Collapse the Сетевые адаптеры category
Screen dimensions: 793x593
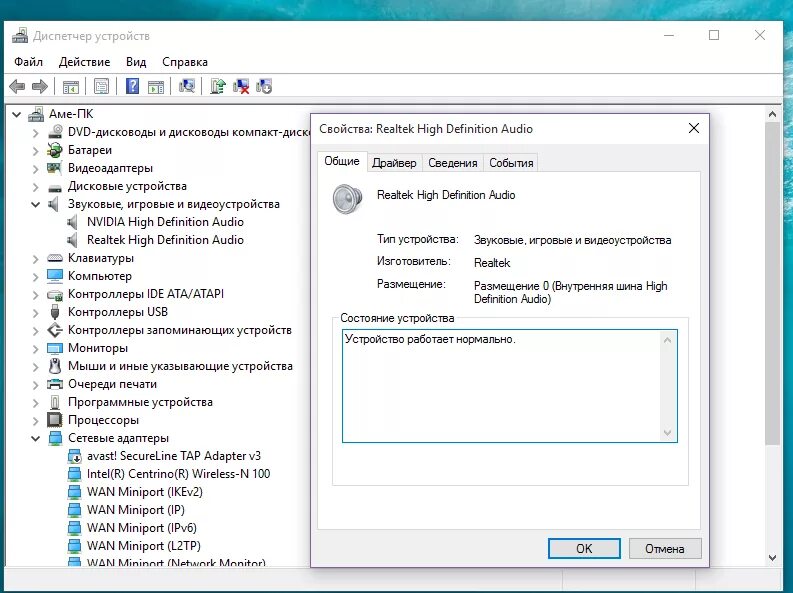pyautogui.click(x=35, y=438)
